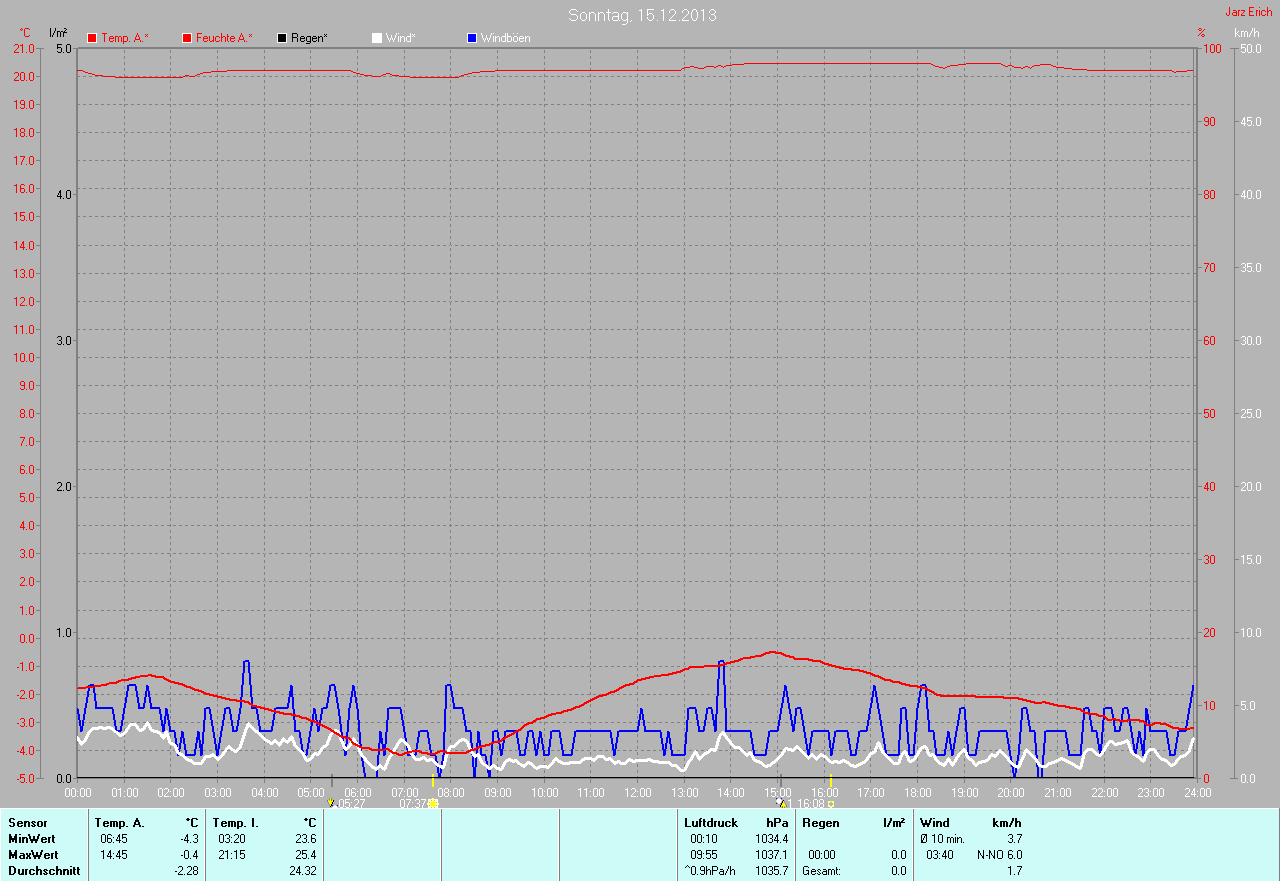Click the '%' humidity axis unit label
This screenshot has height=881, width=1280.
pos(1202,33)
